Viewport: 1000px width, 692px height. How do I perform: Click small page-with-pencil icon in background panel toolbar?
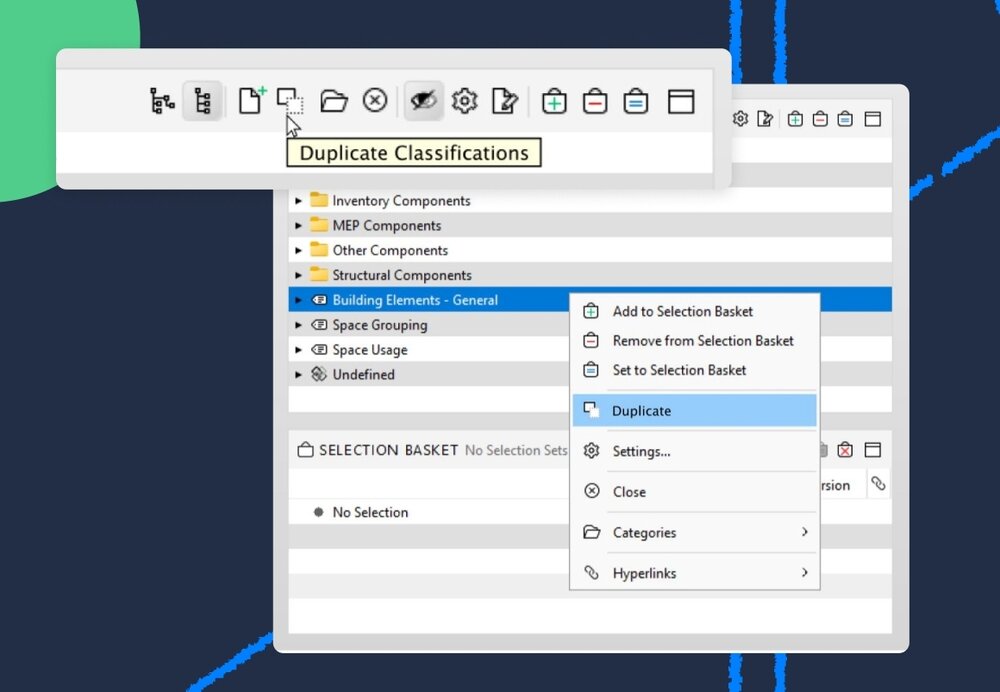click(765, 119)
